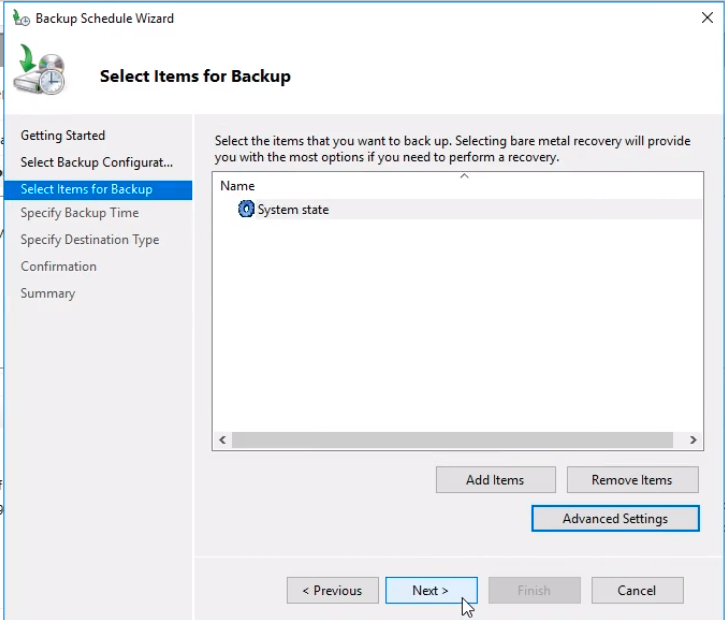
Task: Go back with the Previous button
Action: click(x=332, y=591)
